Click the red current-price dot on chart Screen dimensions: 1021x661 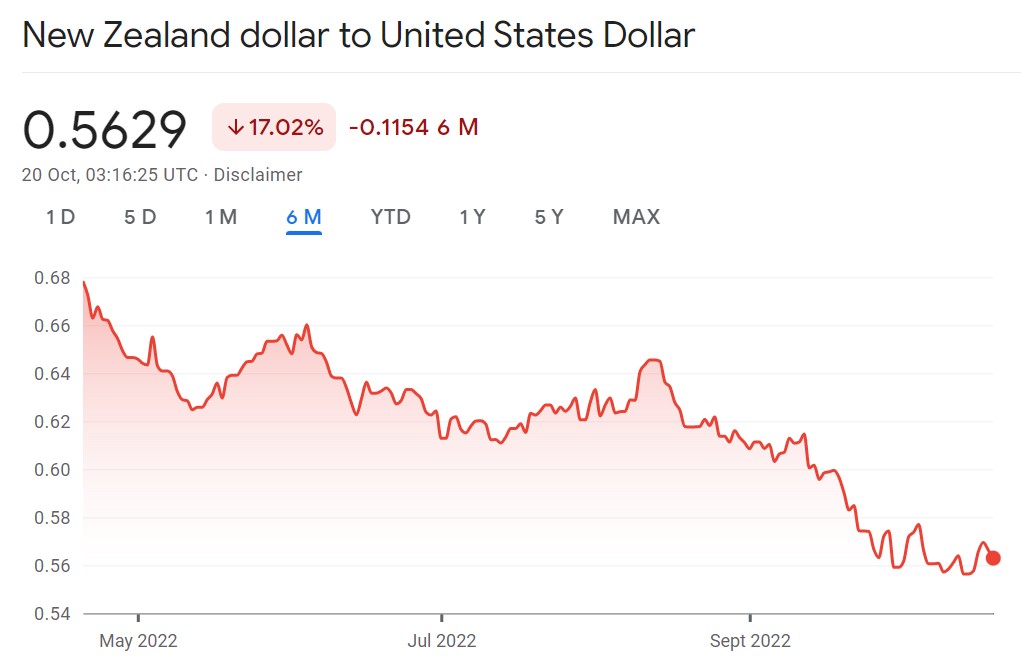pos(993,558)
